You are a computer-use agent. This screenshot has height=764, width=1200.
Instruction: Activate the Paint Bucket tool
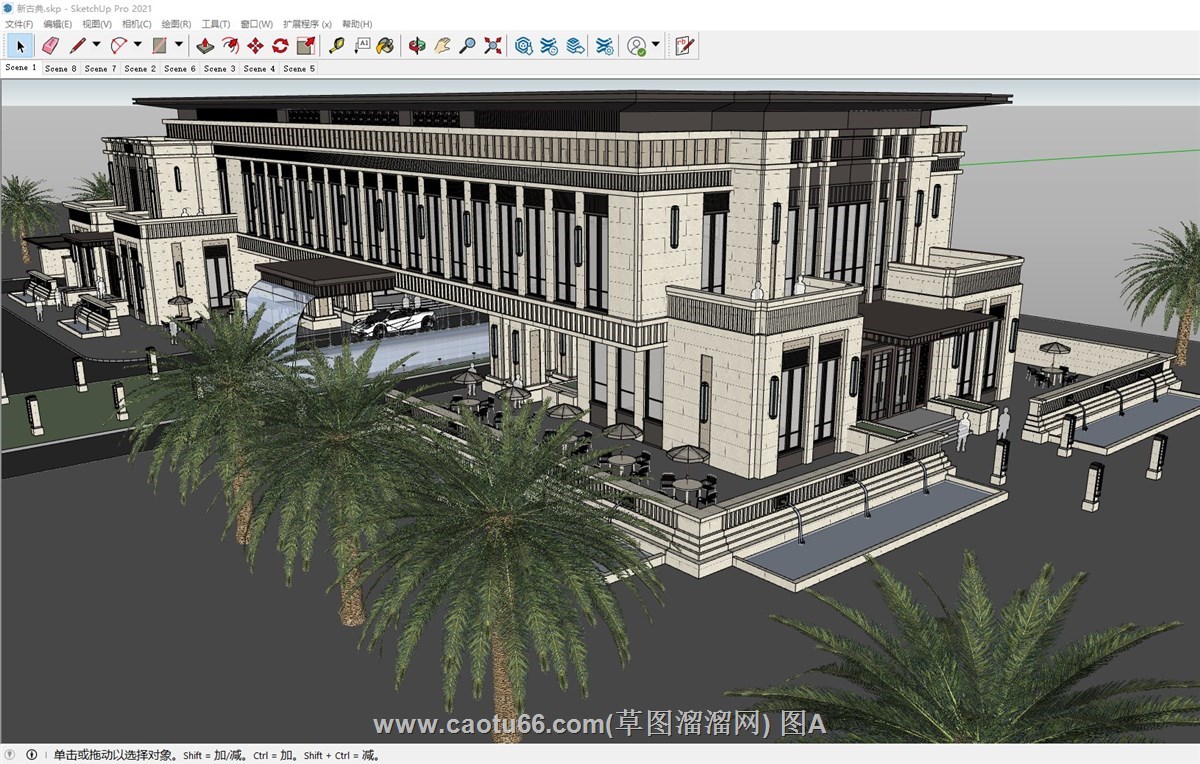(x=385, y=45)
